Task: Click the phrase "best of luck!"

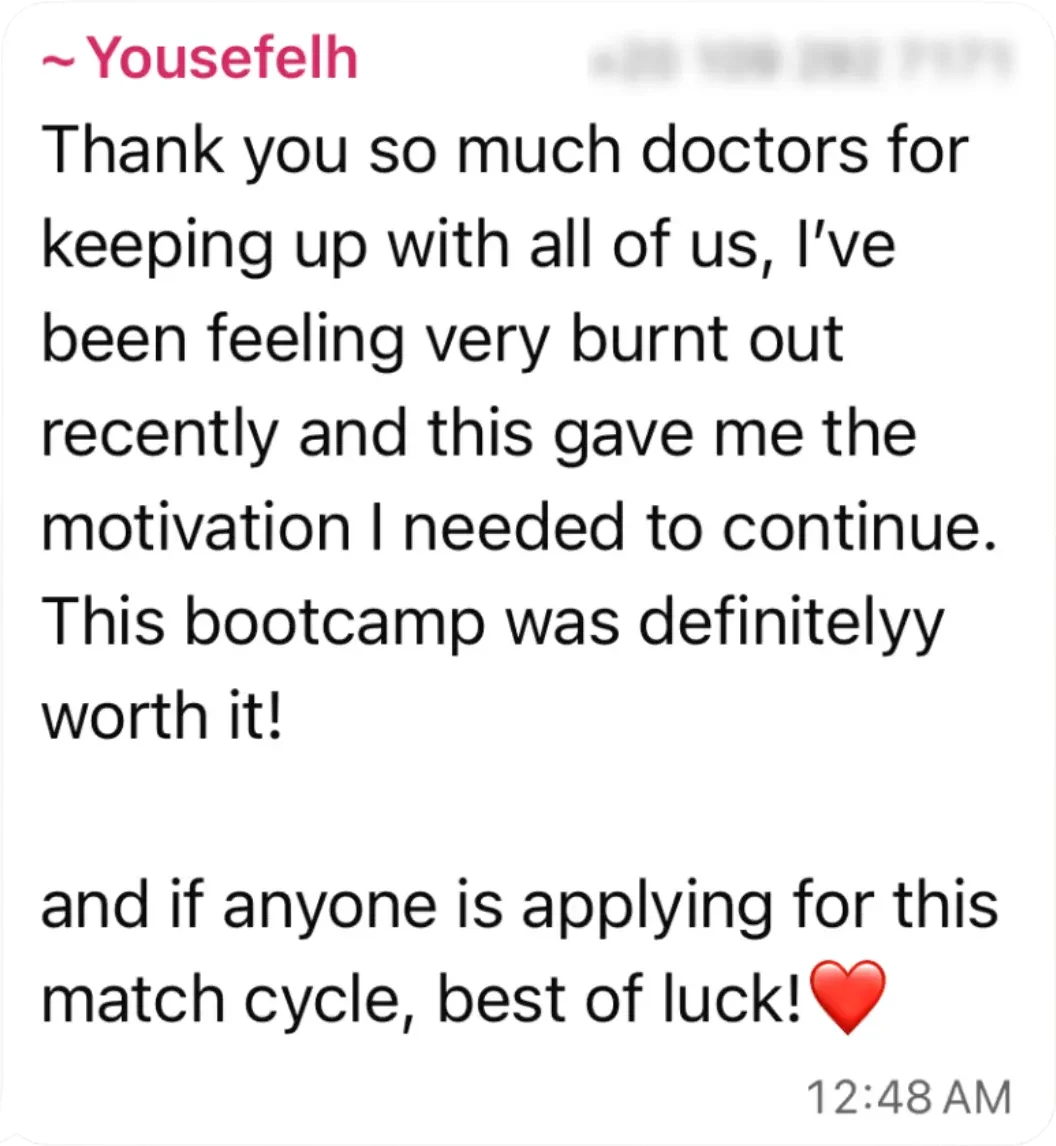Action: coord(619,998)
